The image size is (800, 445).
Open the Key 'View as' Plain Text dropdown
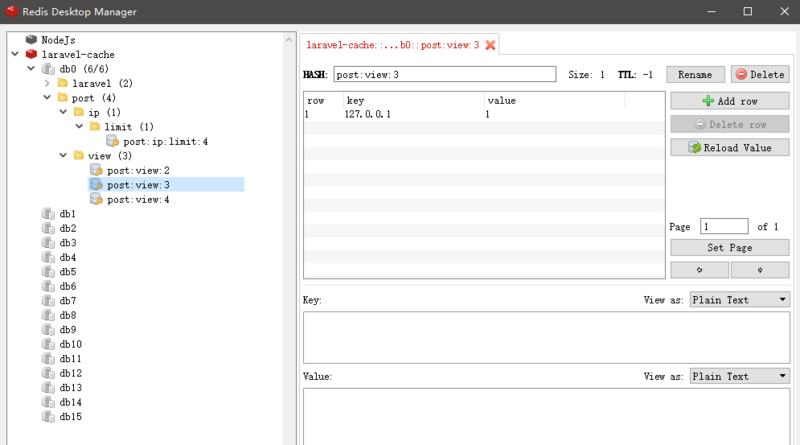739,300
